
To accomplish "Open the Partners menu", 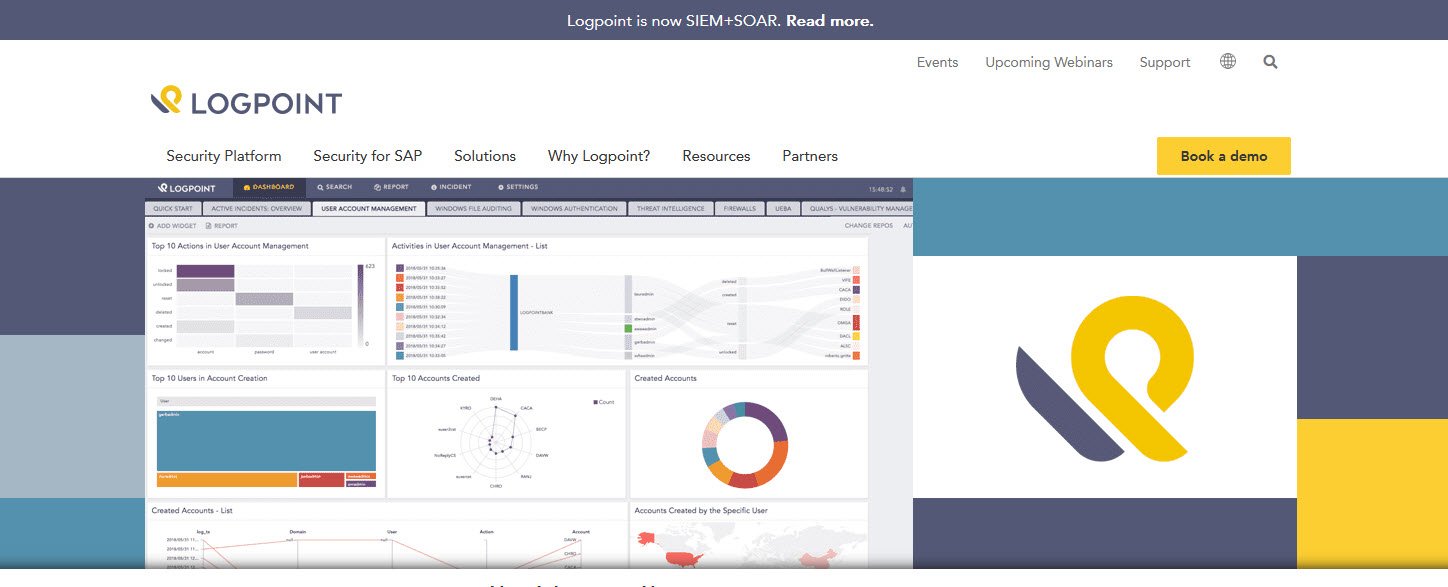I will pos(810,156).
